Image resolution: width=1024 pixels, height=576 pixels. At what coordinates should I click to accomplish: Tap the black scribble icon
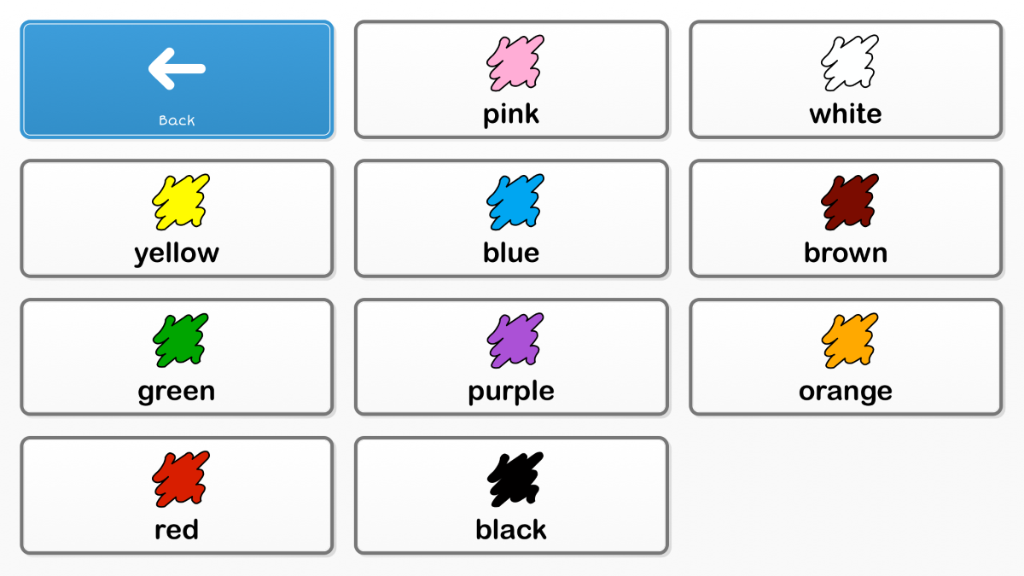click(x=515, y=479)
